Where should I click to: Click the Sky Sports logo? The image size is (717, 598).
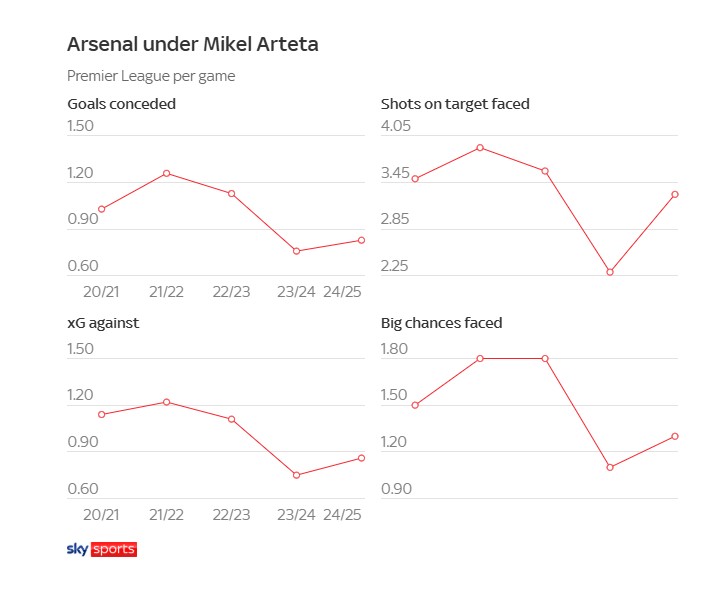tap(100, 549)
